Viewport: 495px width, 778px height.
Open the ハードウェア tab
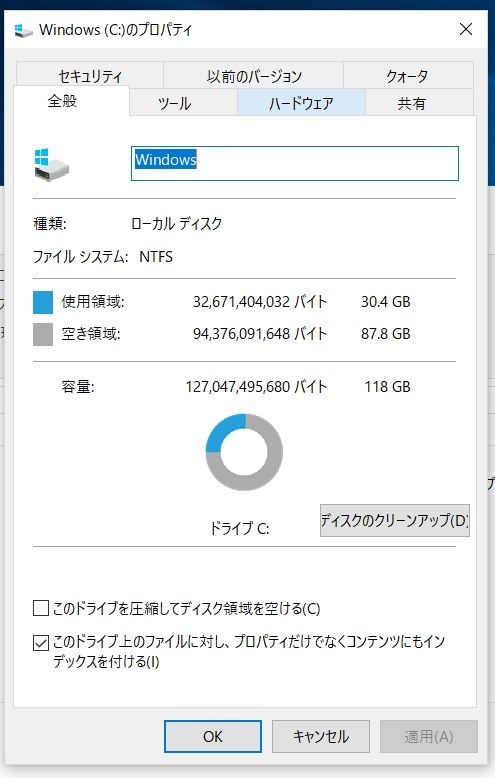pos(301,103)
